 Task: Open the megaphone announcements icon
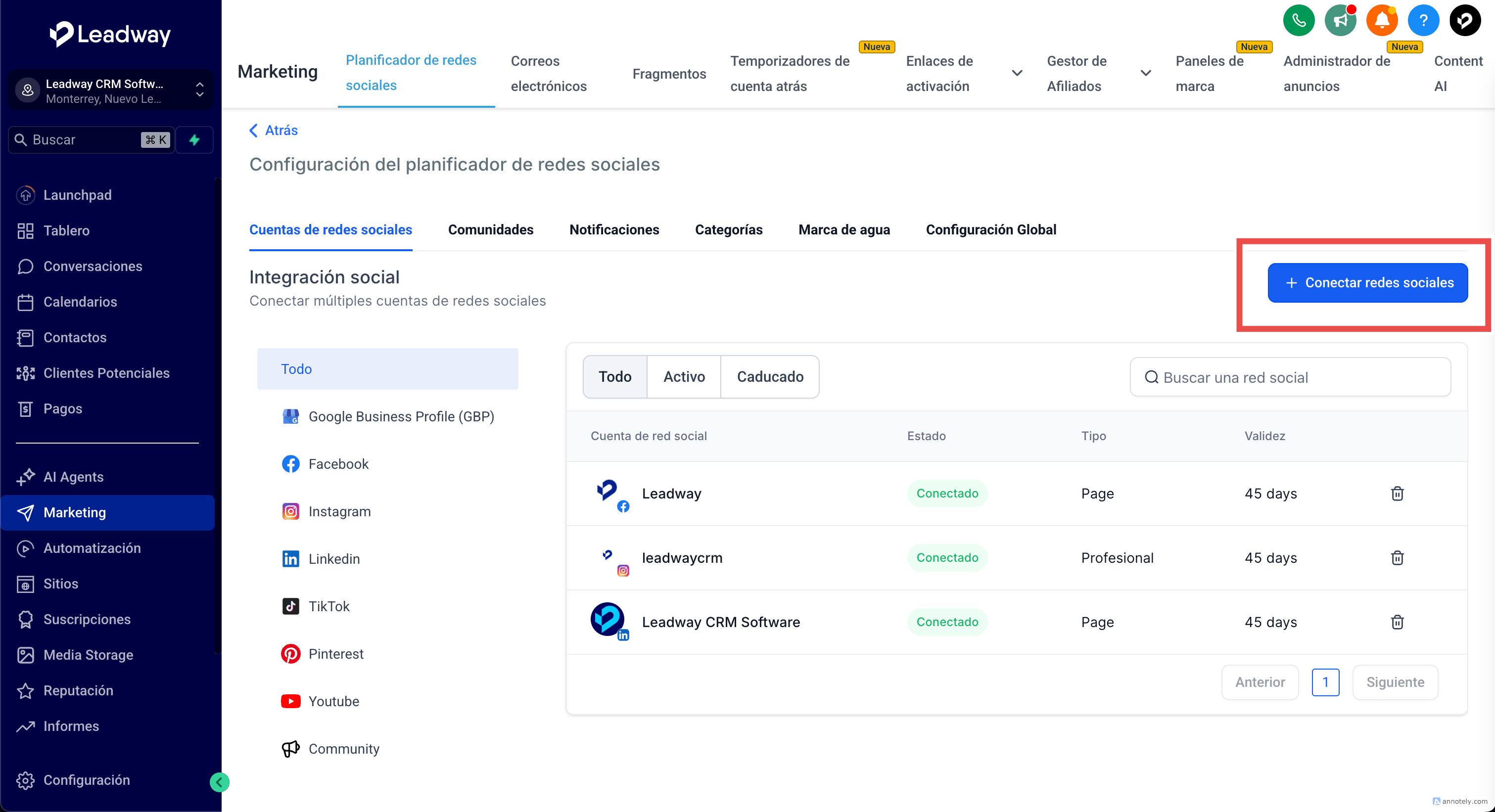(1340, 21)
